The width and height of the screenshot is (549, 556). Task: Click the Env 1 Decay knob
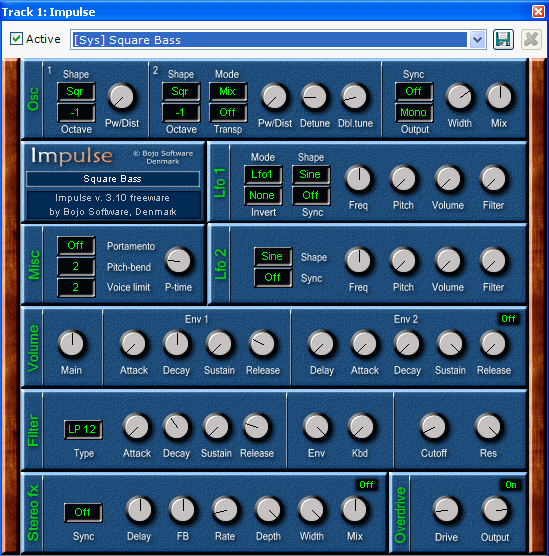(177, 344)
